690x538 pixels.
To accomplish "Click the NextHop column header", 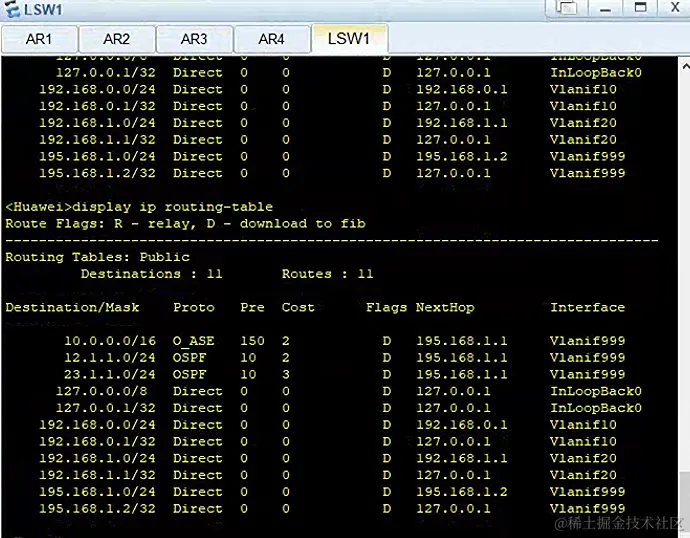I will 445,307.
